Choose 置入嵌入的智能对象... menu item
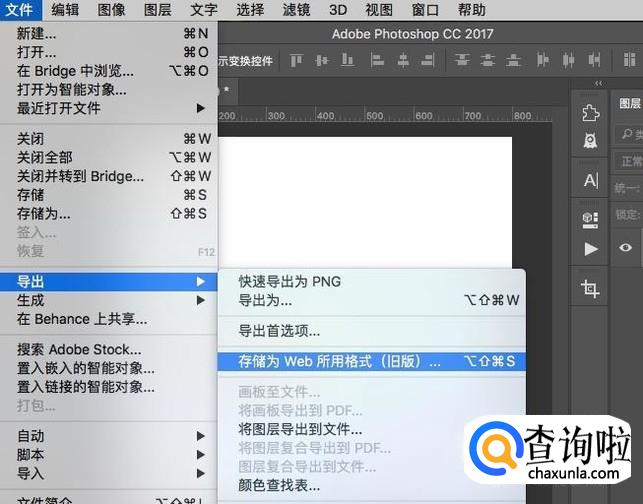This screenshot has height=504, width=643. click(x=109, y=368)
